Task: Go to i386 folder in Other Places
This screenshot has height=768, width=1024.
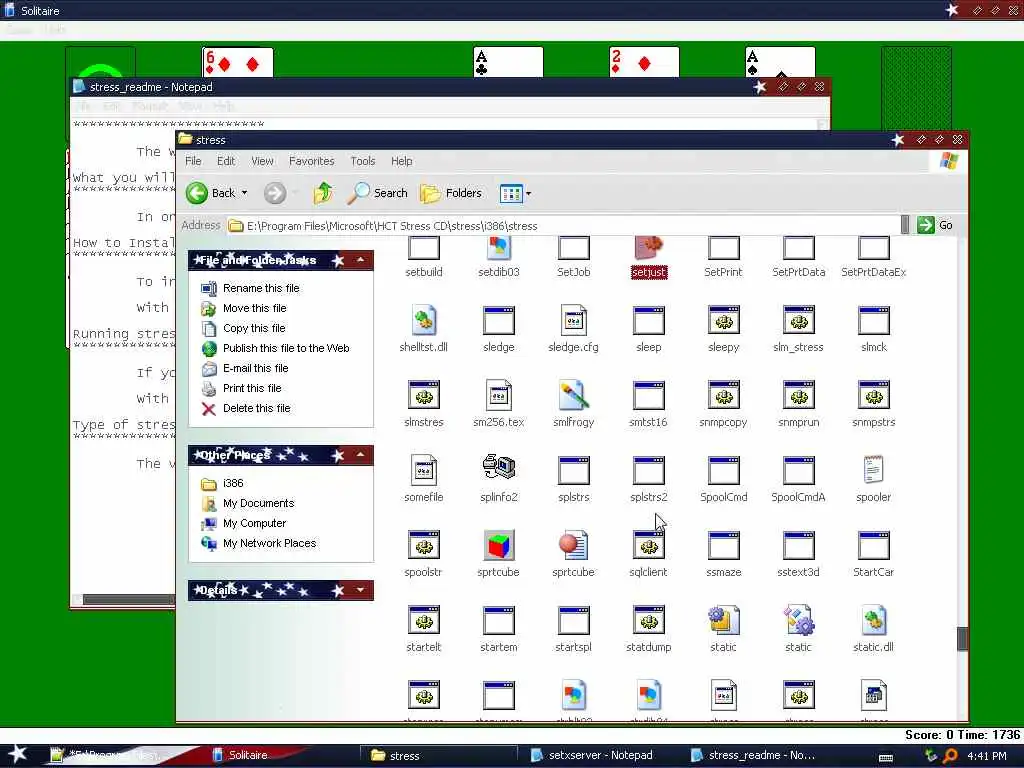Action: [x=233, y=483]
